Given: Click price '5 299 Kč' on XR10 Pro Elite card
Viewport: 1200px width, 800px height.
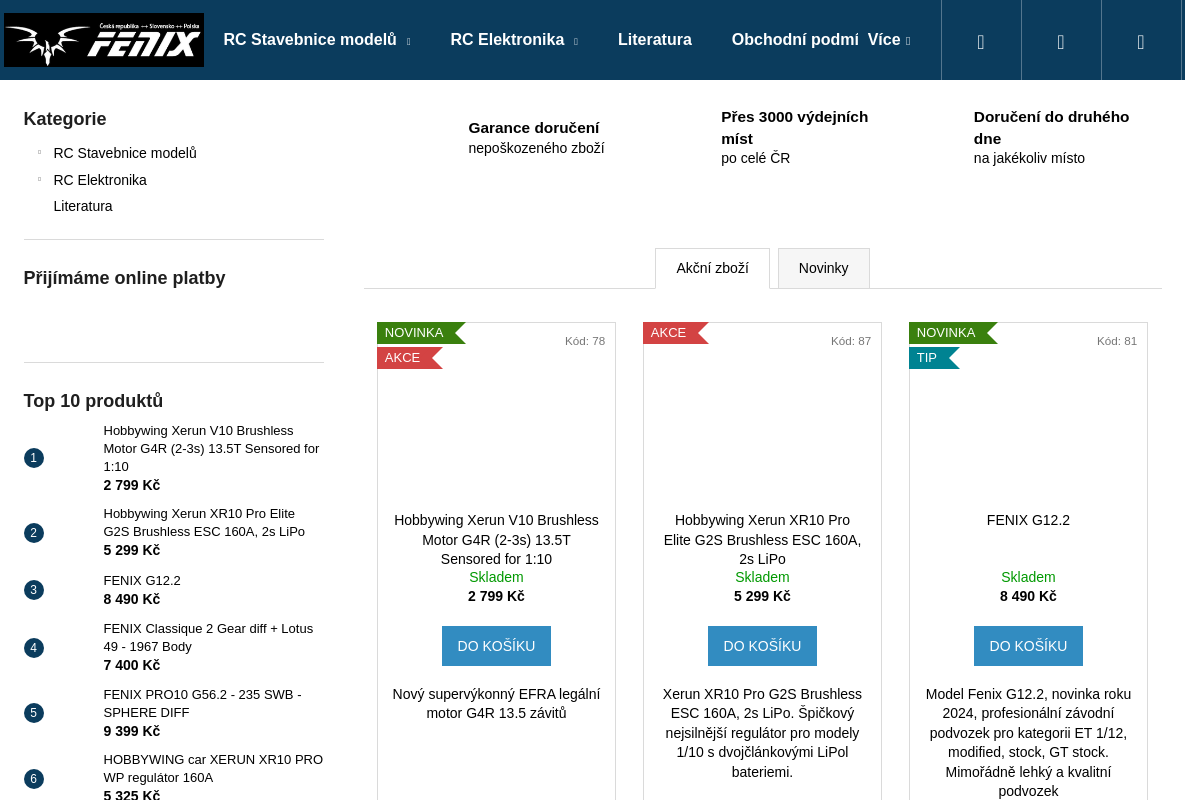Looking at the screenshot, I should 762,596.
